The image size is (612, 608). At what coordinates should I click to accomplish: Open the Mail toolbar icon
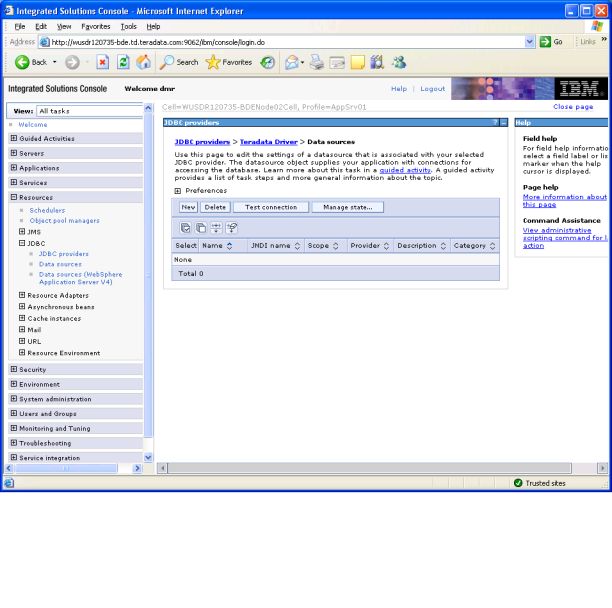[292, 62]
